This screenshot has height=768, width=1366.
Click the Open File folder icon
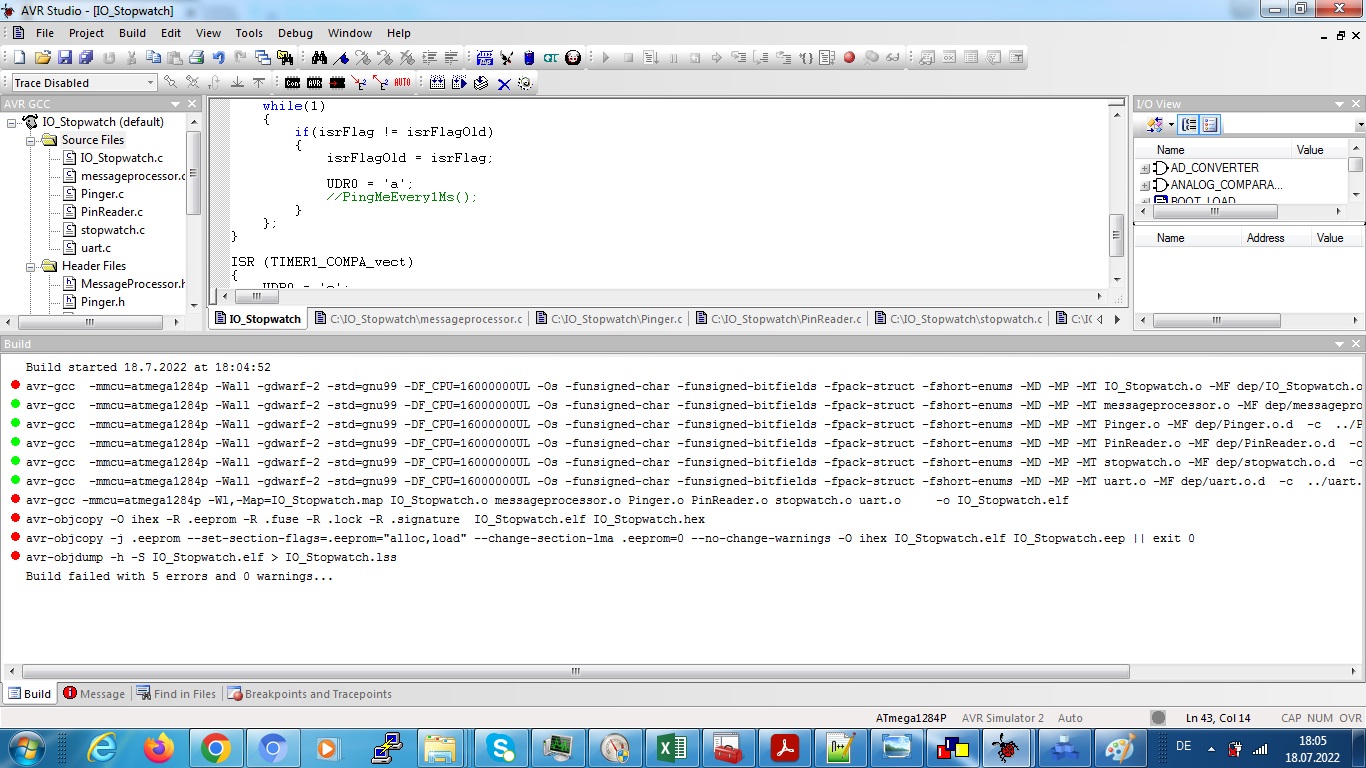tap(43, 58)
